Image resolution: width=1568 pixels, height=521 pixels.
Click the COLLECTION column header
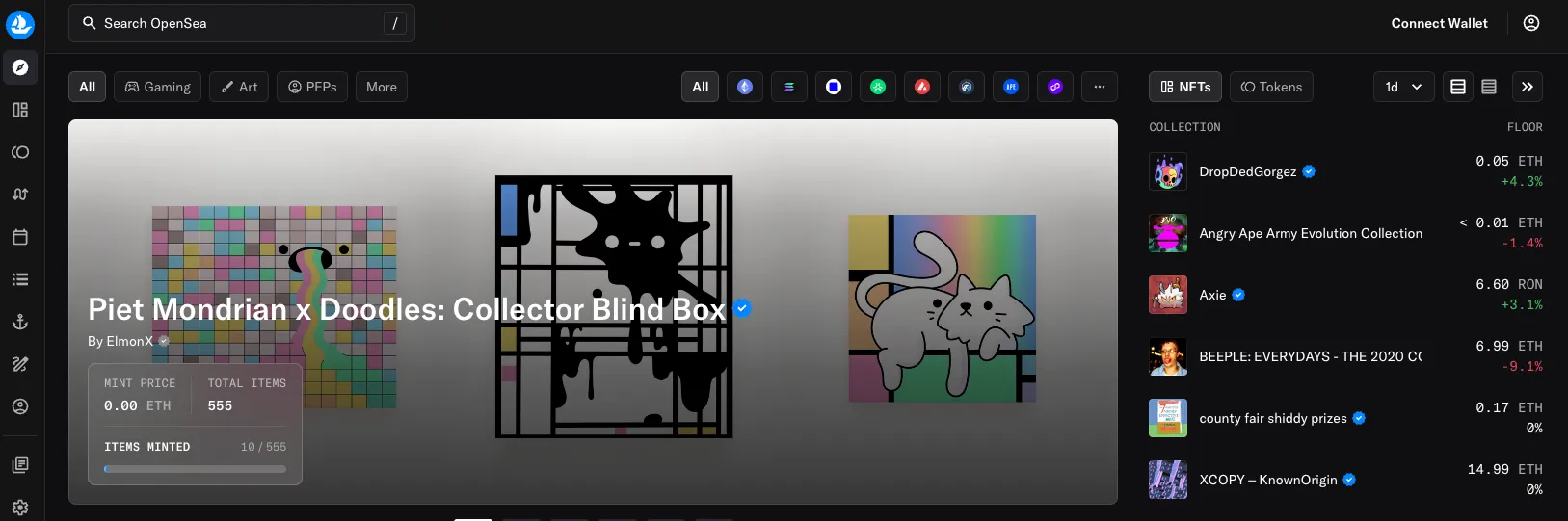coord(1184,127)
